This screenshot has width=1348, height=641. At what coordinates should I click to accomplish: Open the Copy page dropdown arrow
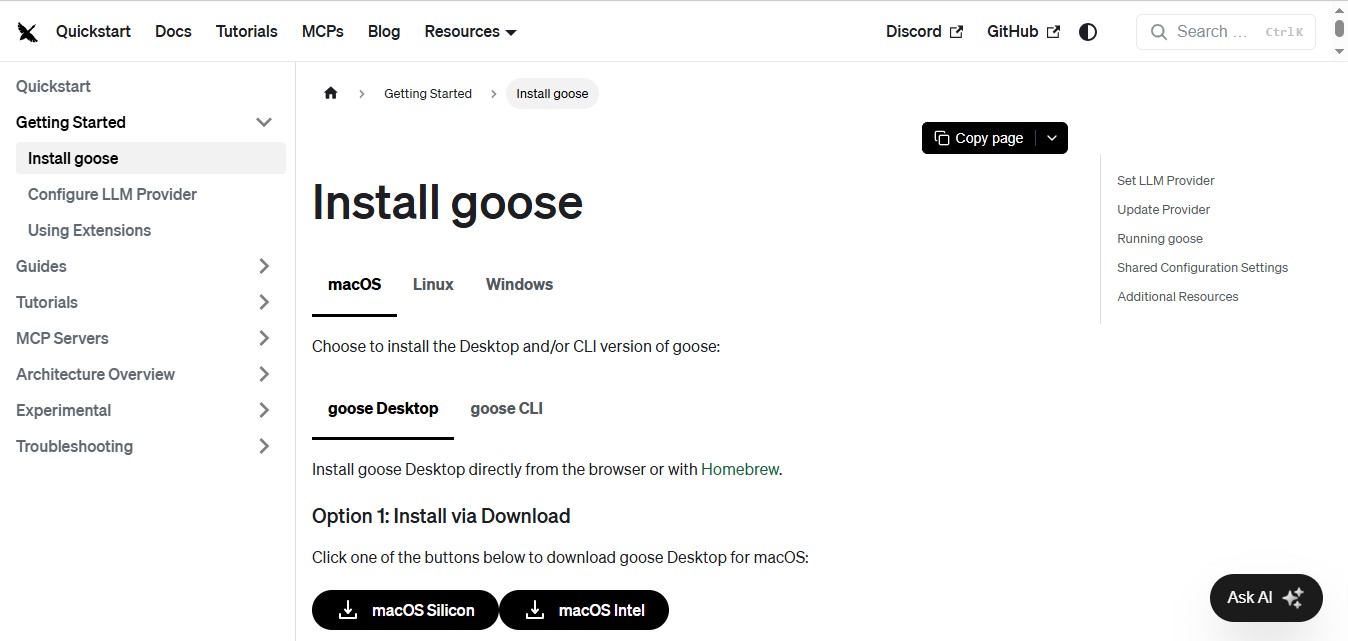[1051, 137]
